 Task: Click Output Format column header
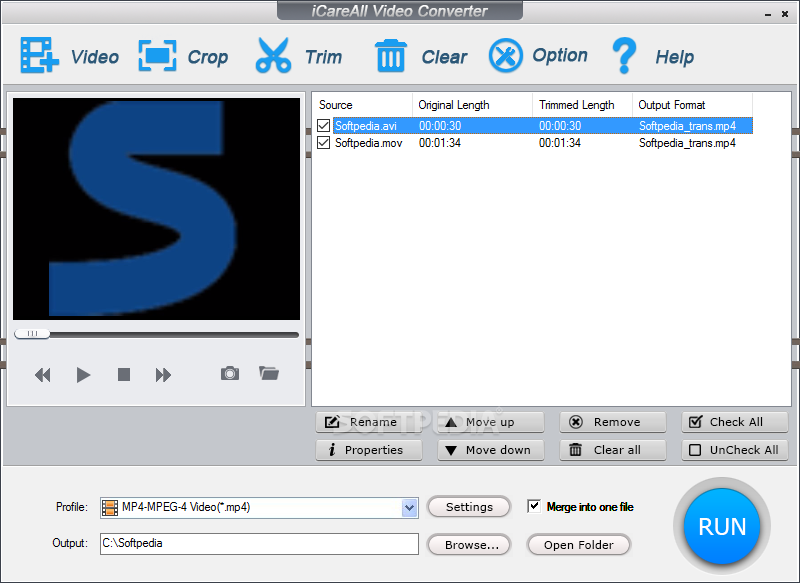point(692,105)
